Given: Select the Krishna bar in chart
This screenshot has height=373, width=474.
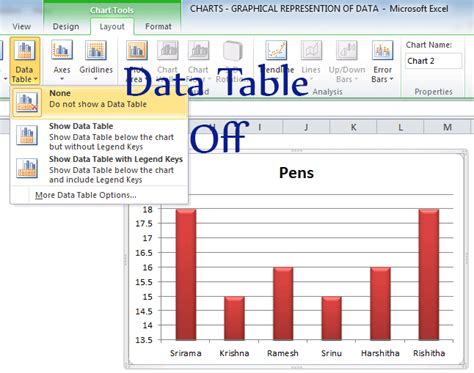Looking at the screenshot, I should pos(234,318).
